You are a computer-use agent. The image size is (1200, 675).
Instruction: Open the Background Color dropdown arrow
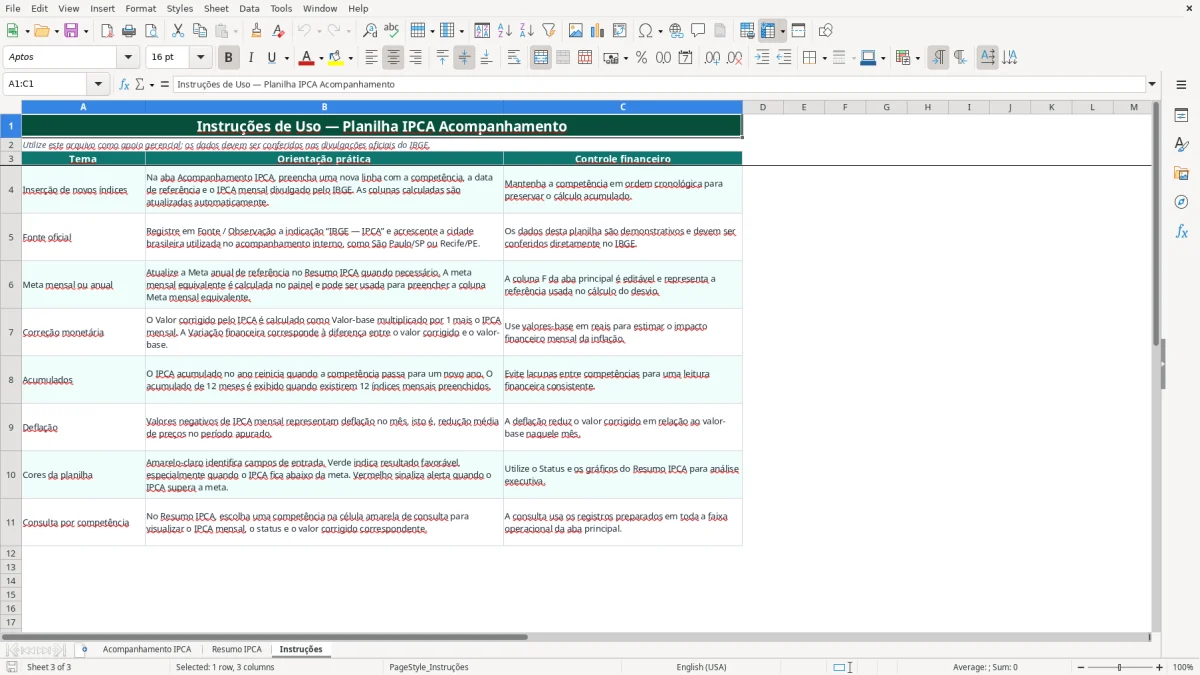(350, 58)
